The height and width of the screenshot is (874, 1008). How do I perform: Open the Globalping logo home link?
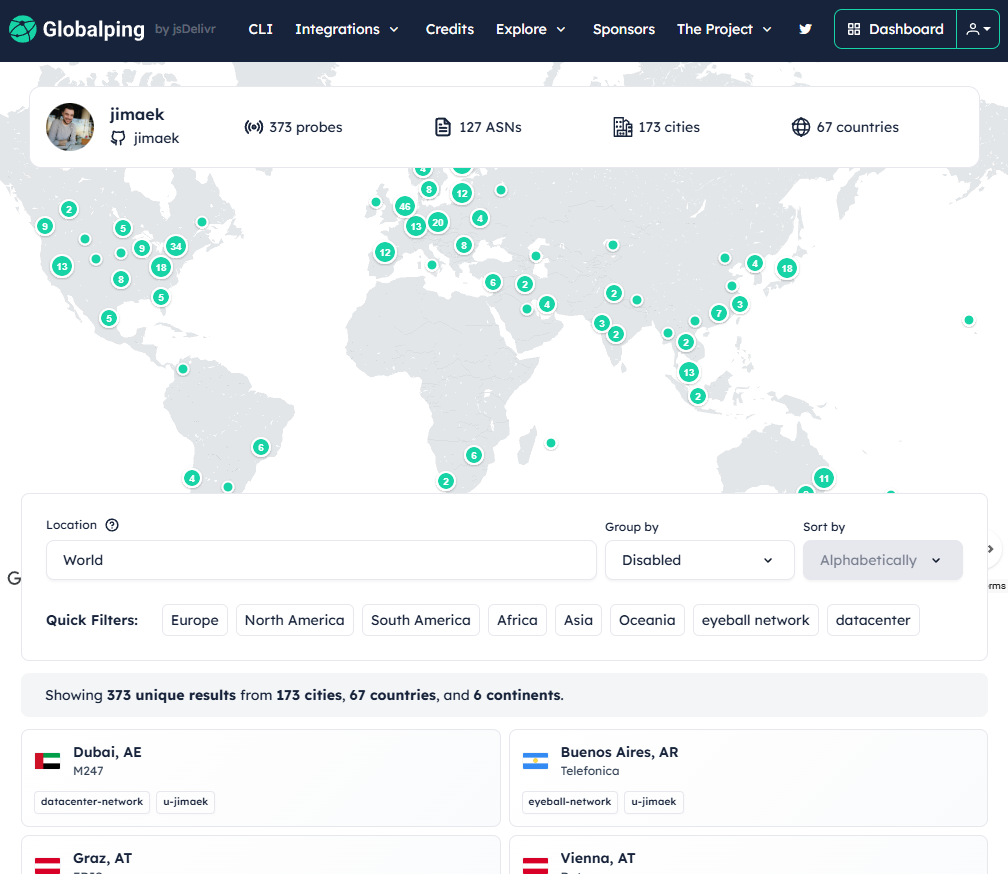[x=76, y=29]
